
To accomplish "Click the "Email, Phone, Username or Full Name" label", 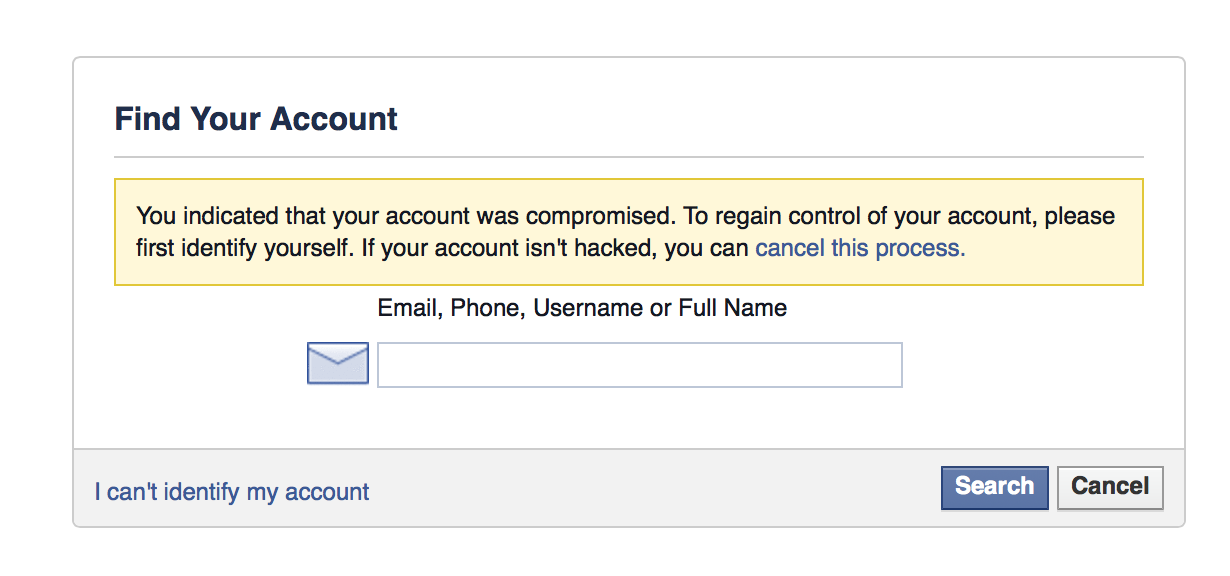I will [582, 308].
